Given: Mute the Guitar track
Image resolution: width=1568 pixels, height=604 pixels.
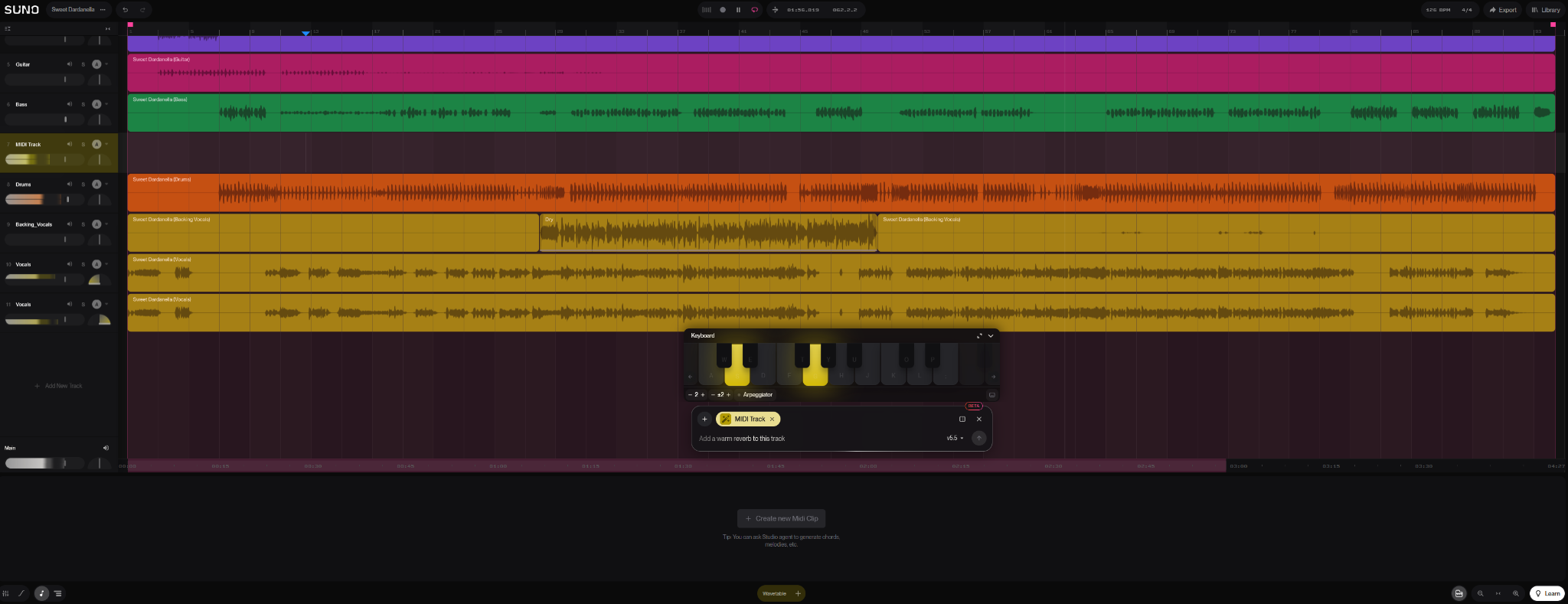Looking at the screenshot, I should point(69,64).
